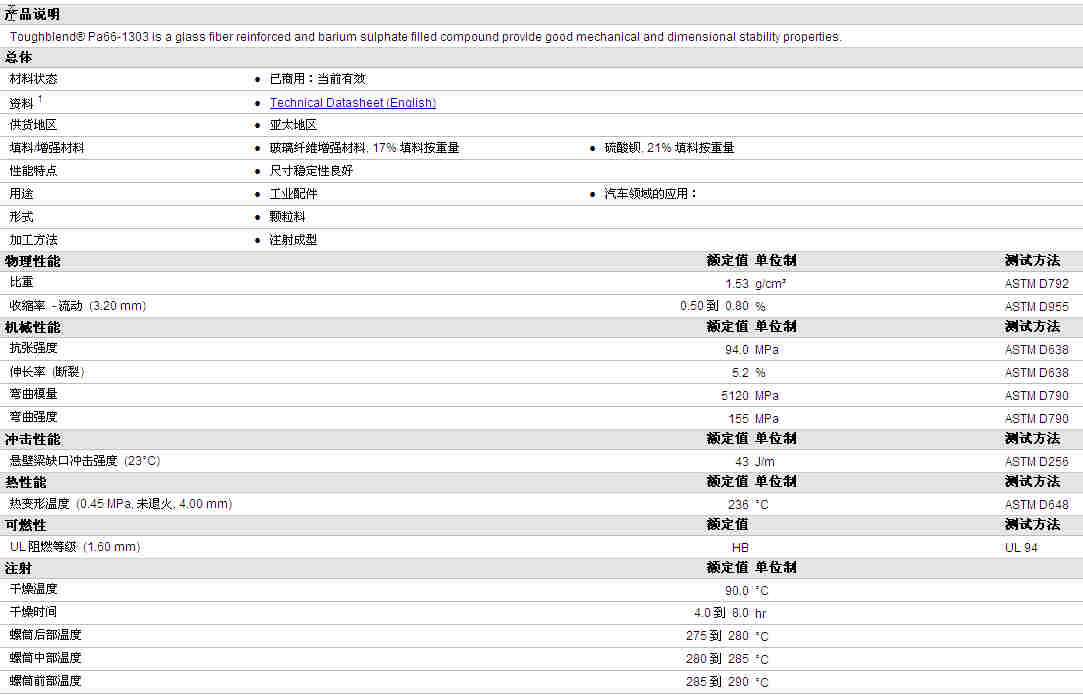Click the 热性能 section header
The height and width of the screenshot is (698, 1083).
[26, 483]
